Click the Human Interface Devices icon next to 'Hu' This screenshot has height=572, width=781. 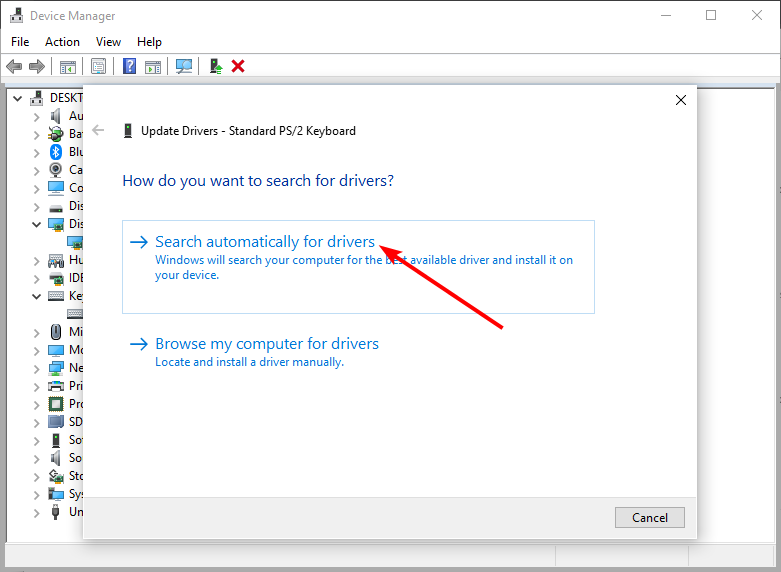(56, 260)
